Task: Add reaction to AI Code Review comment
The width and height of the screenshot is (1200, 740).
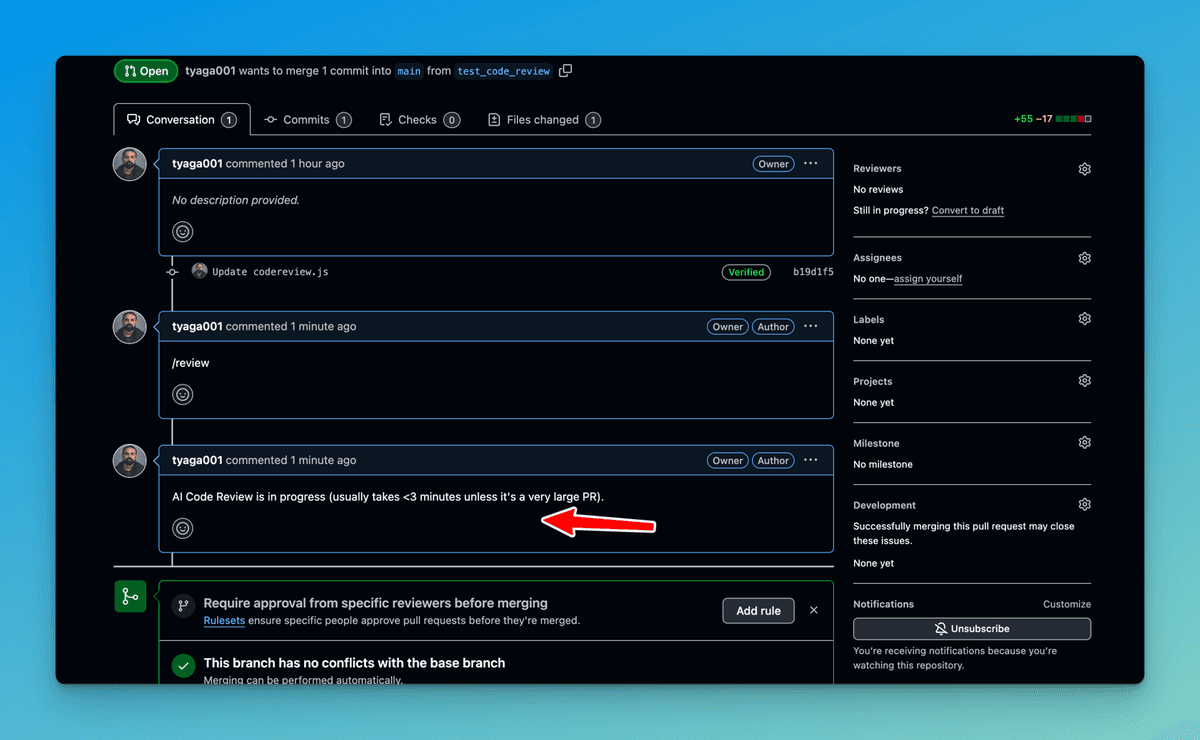Action: point(183,528)
